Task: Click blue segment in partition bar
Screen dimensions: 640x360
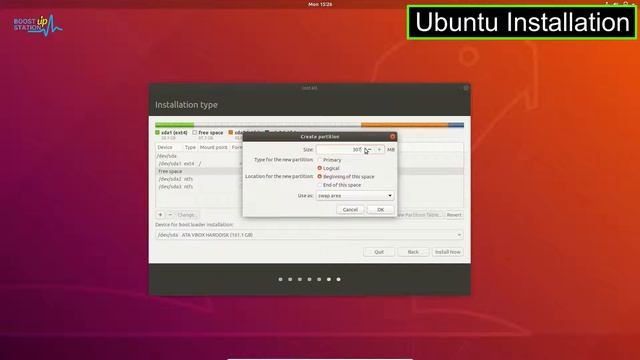Action: [456, 125]
